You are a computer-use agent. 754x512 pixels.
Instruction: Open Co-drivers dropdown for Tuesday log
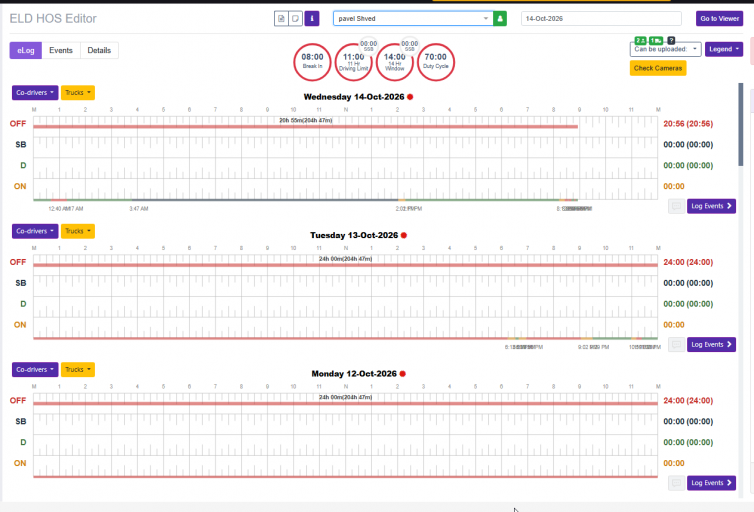click(x=35, y=231)
